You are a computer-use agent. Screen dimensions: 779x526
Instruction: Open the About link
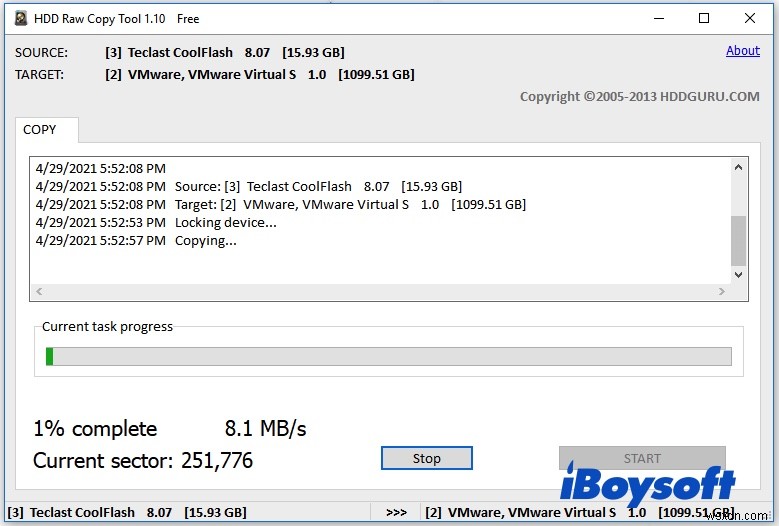pos(742,51)
